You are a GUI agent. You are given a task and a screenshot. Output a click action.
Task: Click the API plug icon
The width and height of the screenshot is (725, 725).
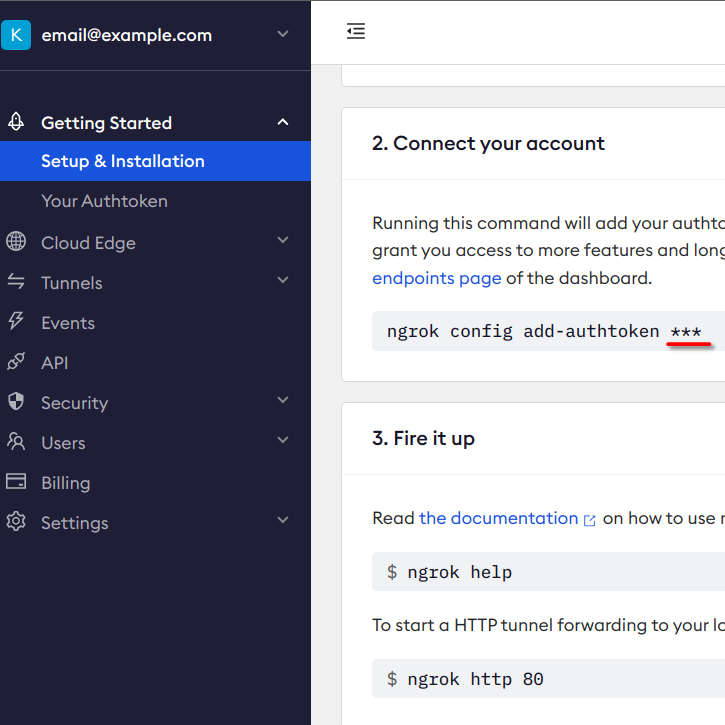(x=16, y=362)
